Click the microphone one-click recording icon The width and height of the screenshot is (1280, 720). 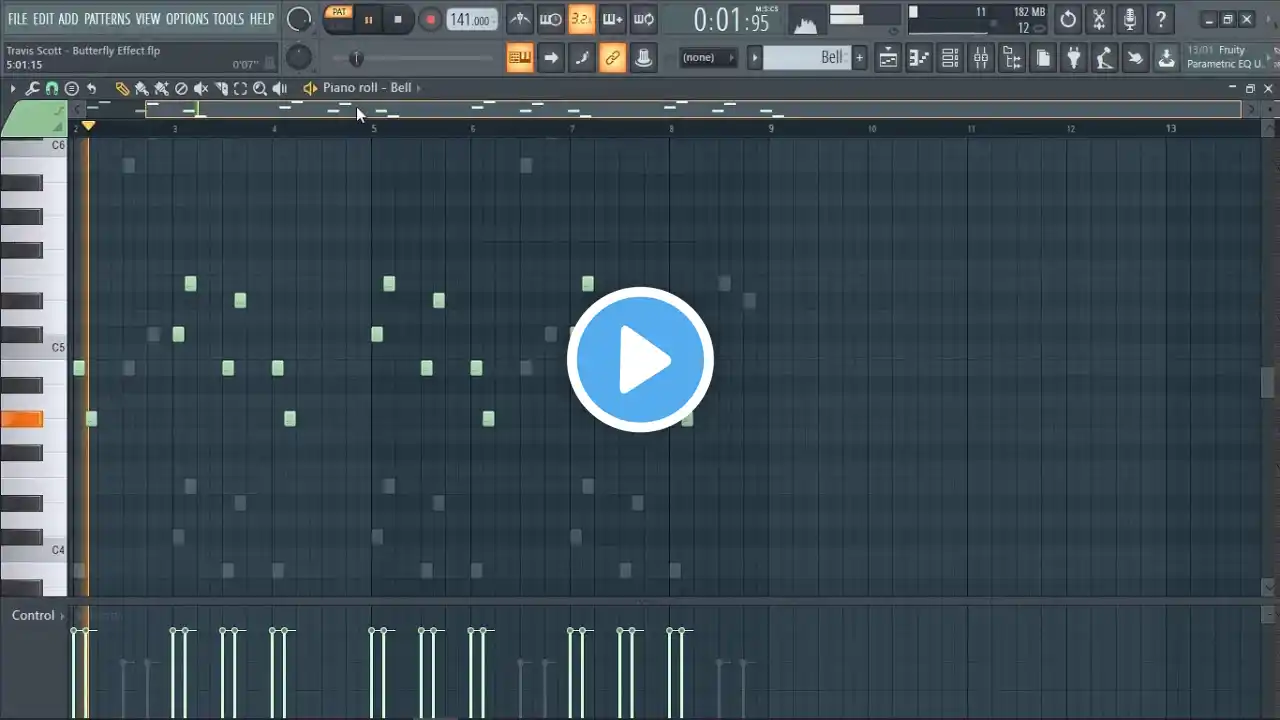click(1130, 19)
